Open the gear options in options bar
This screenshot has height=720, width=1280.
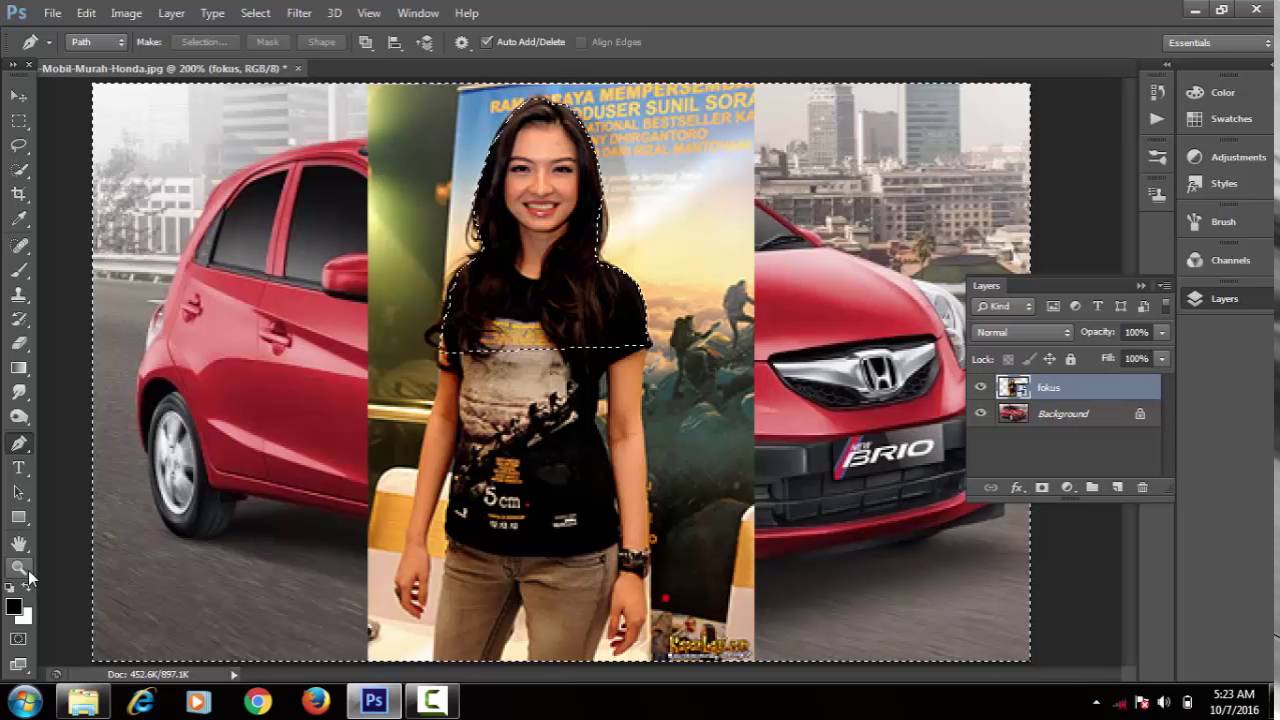coord(461,42)
